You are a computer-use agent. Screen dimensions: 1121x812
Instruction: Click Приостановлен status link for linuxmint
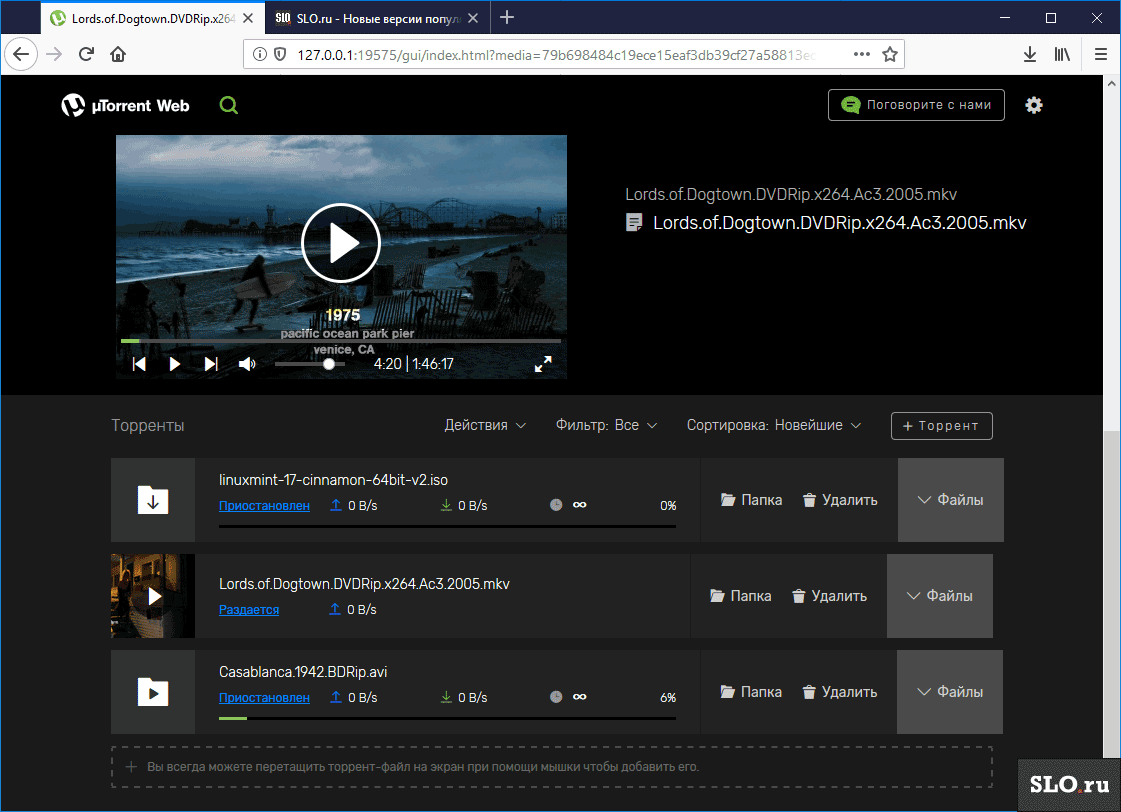pyautogui.click(x=265, y=505)
